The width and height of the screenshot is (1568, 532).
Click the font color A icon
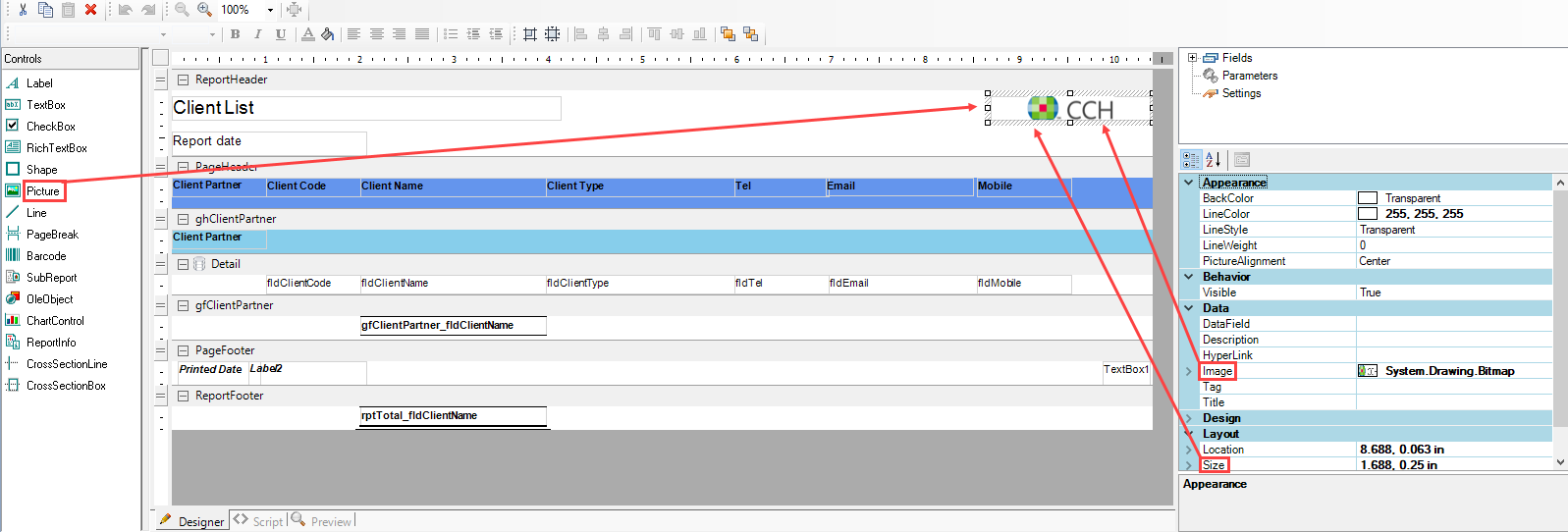pos(308,34)
